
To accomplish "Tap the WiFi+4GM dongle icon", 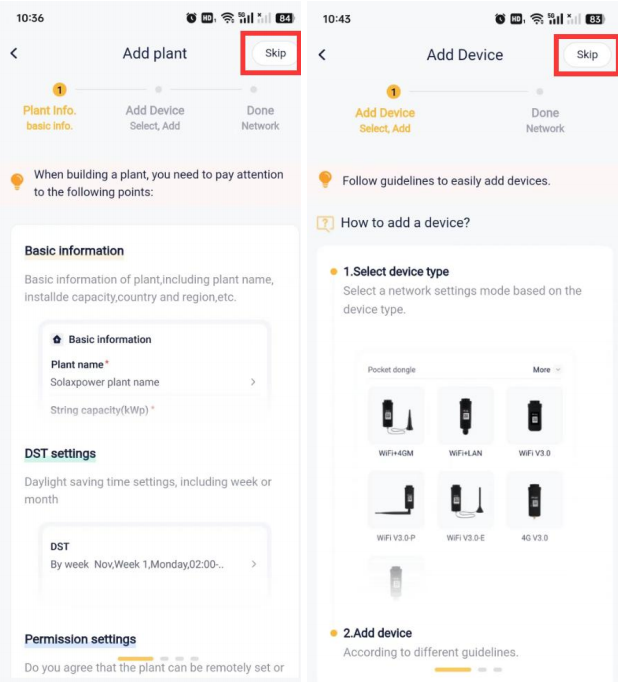I will coord(396,415).
